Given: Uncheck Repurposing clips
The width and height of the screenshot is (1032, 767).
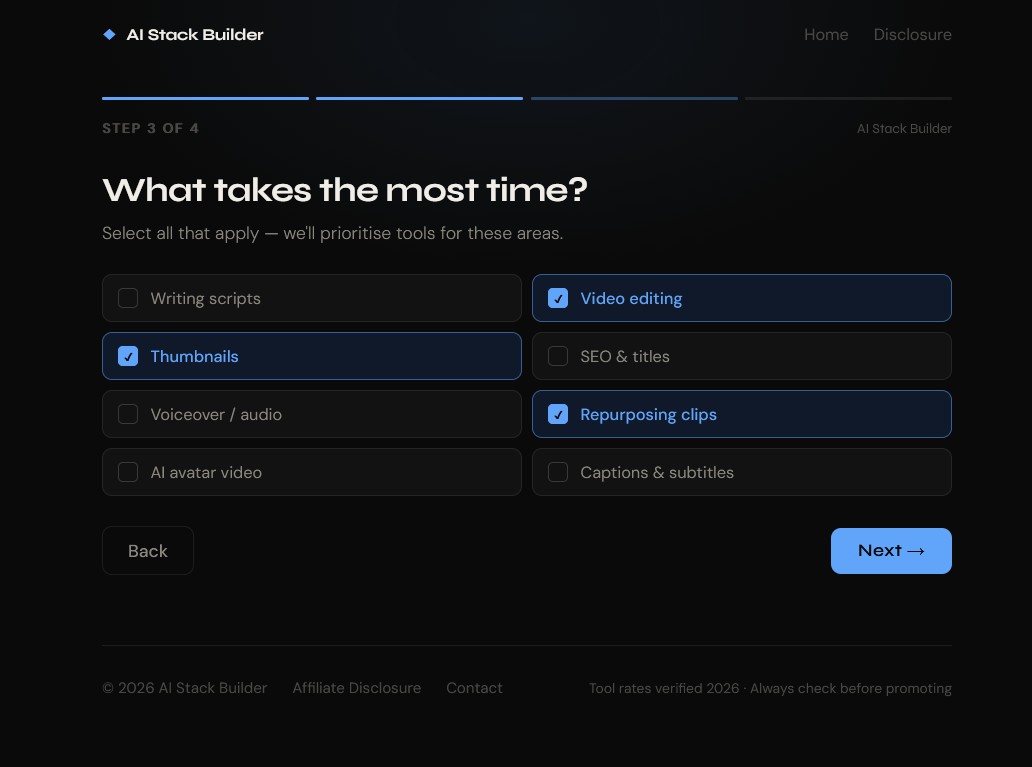Looking at the screenshot, I should 558,414.
